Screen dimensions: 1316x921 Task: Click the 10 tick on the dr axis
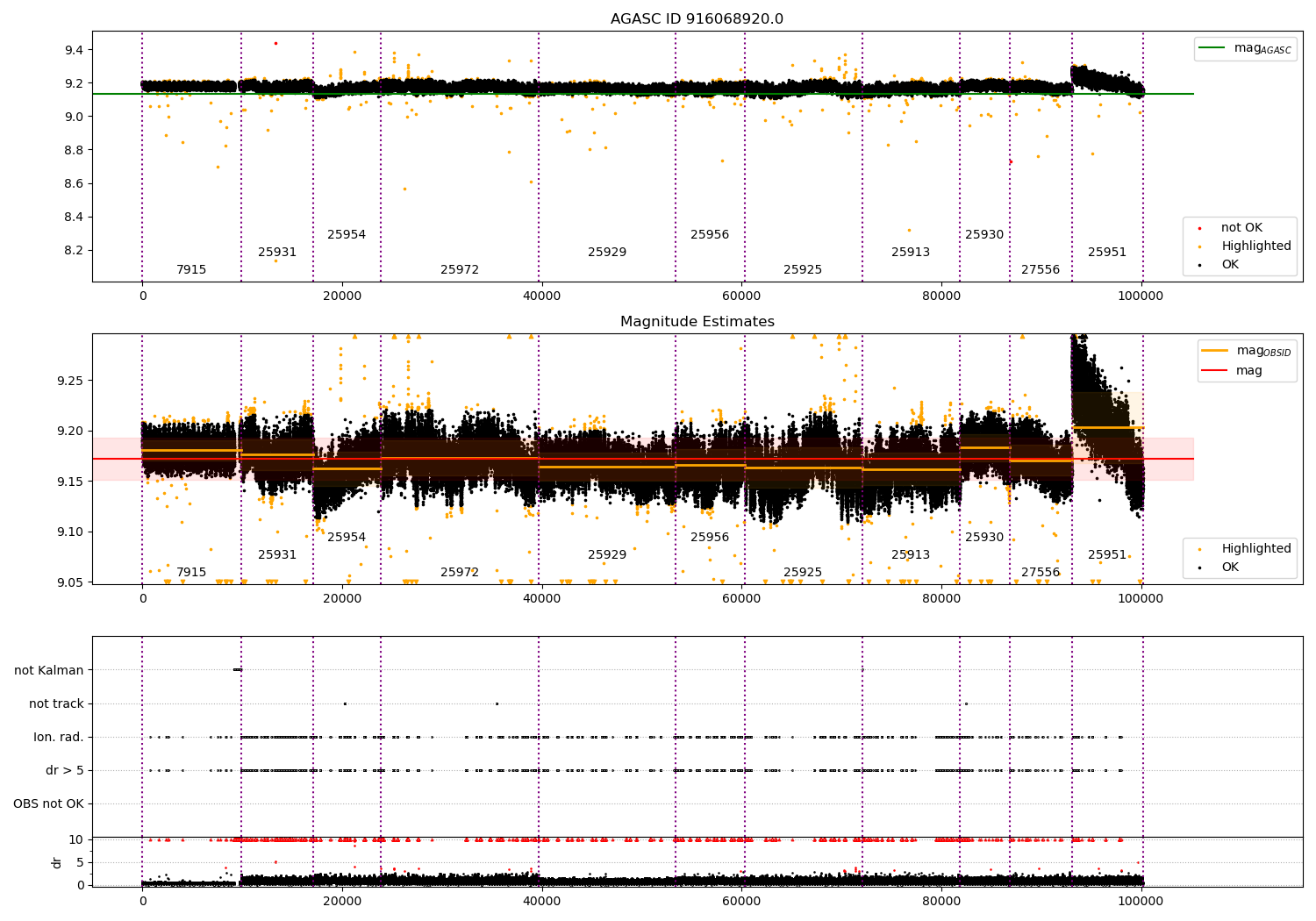[76, 839]
